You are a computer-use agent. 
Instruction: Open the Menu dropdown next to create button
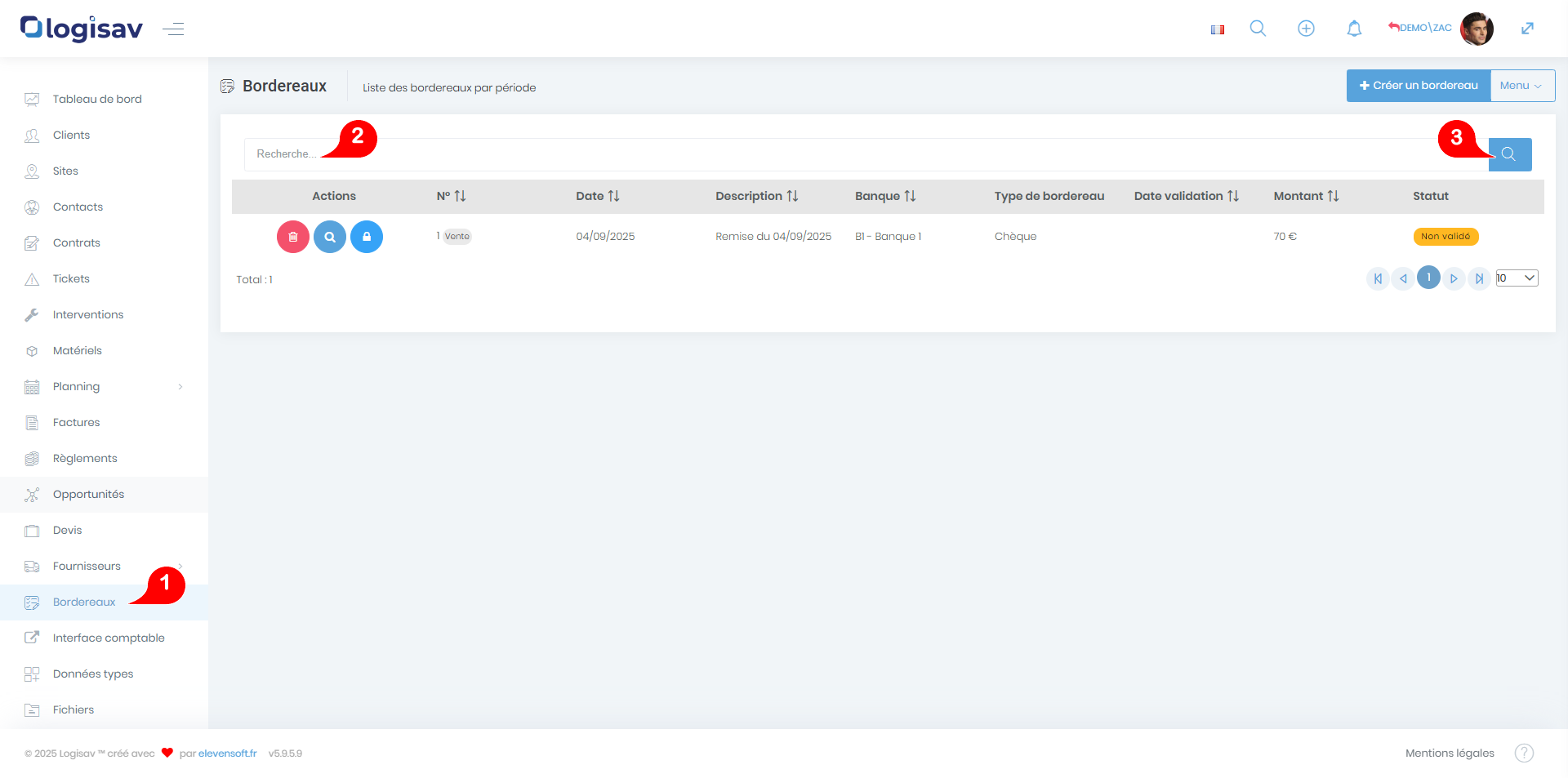point(1521,86)
